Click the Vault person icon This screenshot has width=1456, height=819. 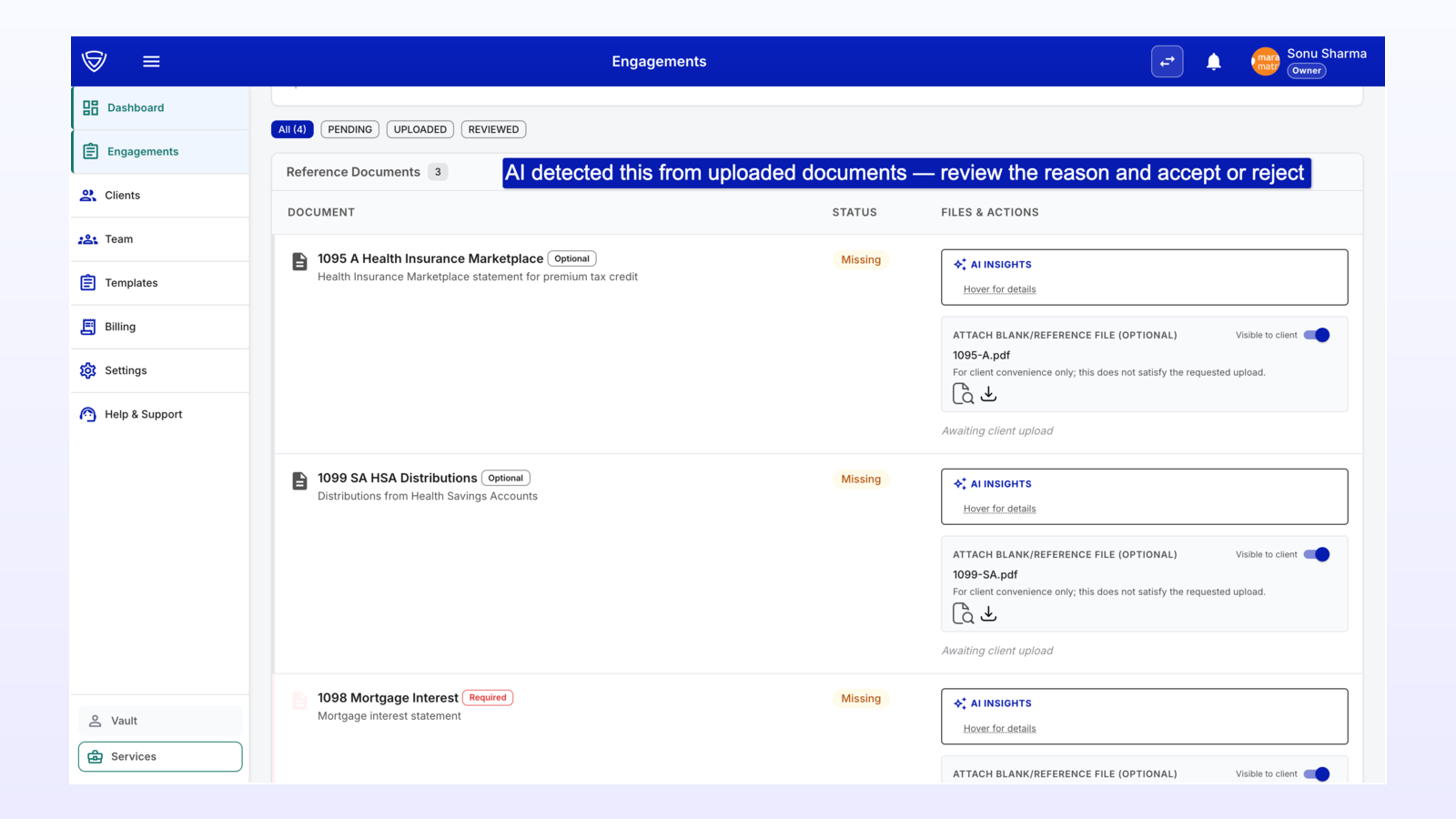tap(95, 721)
